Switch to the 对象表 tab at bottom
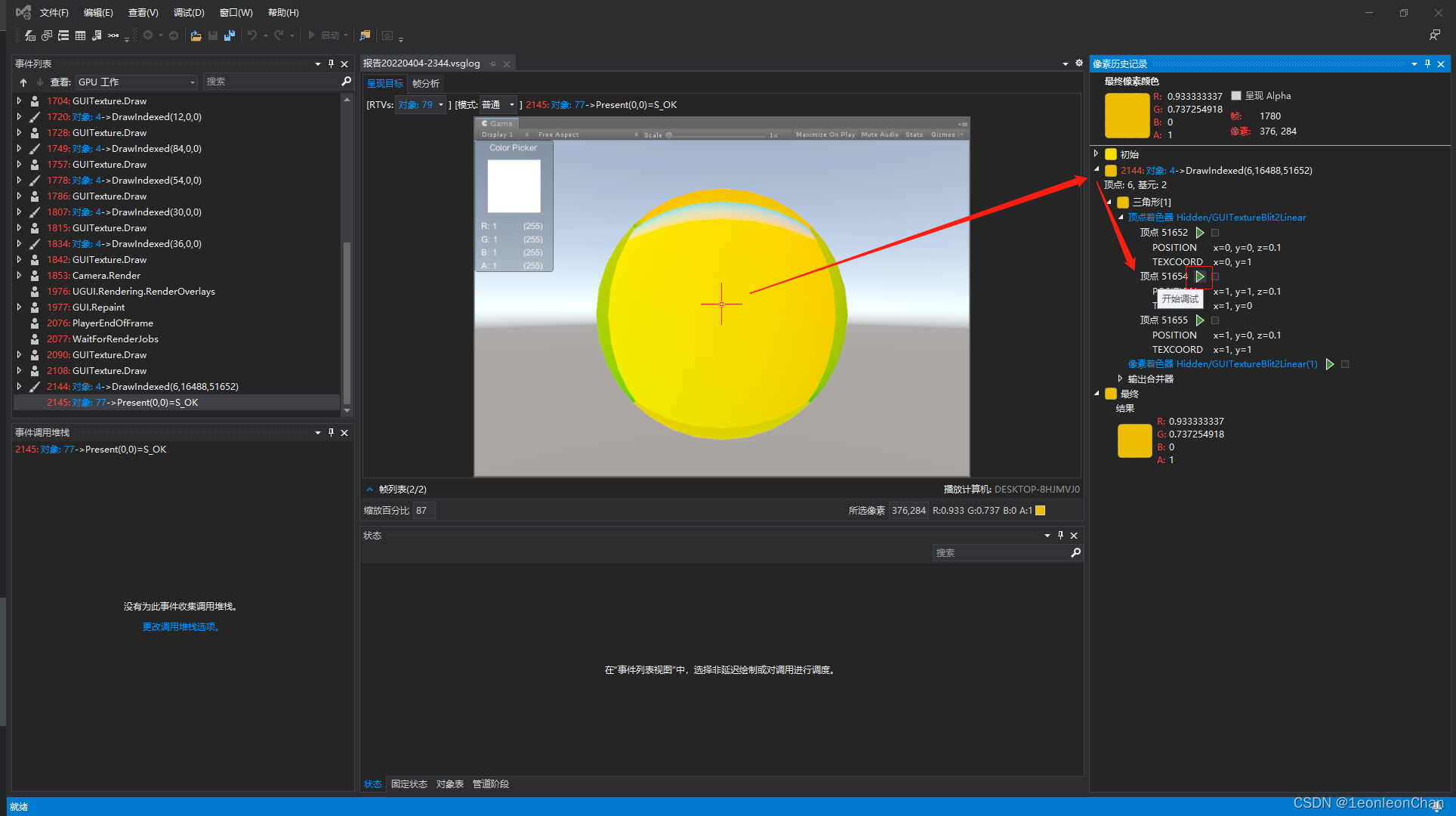This screenshot has height=816, width=1456. point(450,784)
